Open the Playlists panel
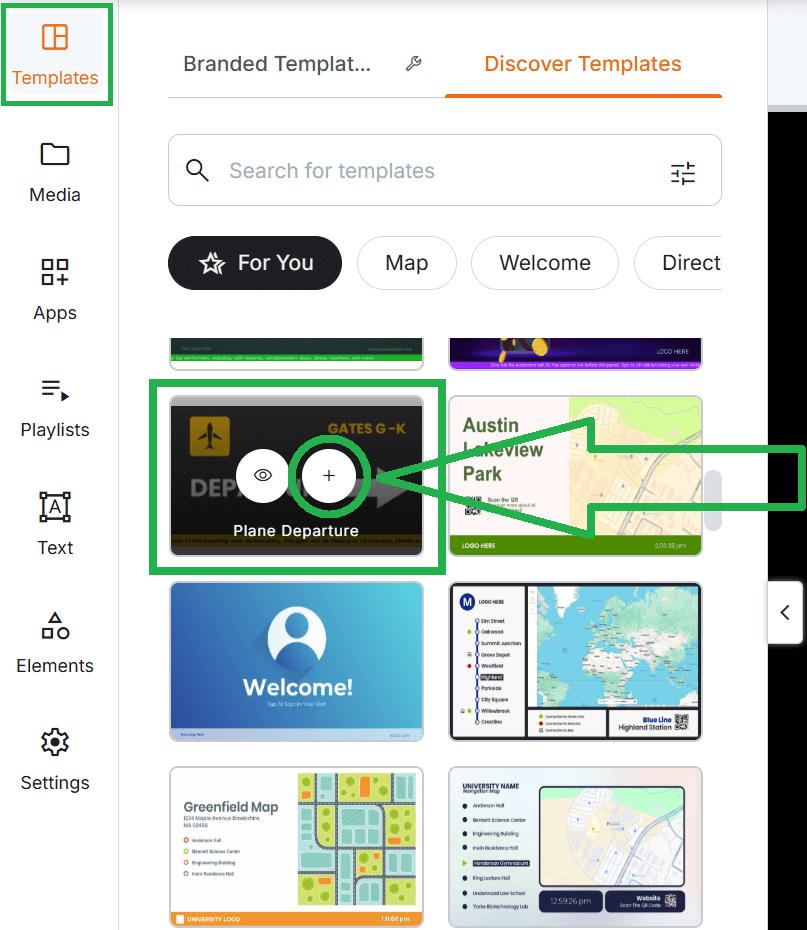Image resolution: width=807 pixels, height=930 pixels. click(55, 408)
